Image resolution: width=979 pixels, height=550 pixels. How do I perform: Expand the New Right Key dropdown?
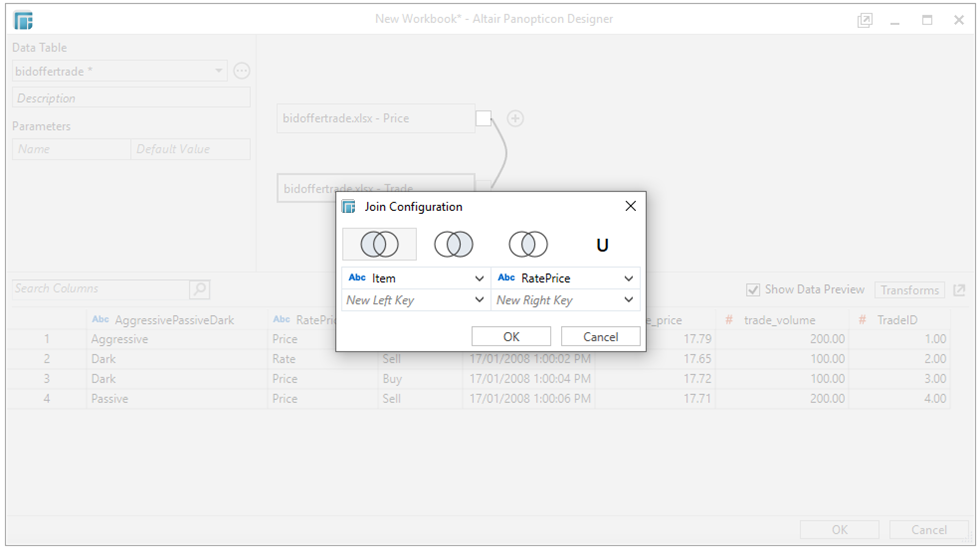click(x=629, y=300)
